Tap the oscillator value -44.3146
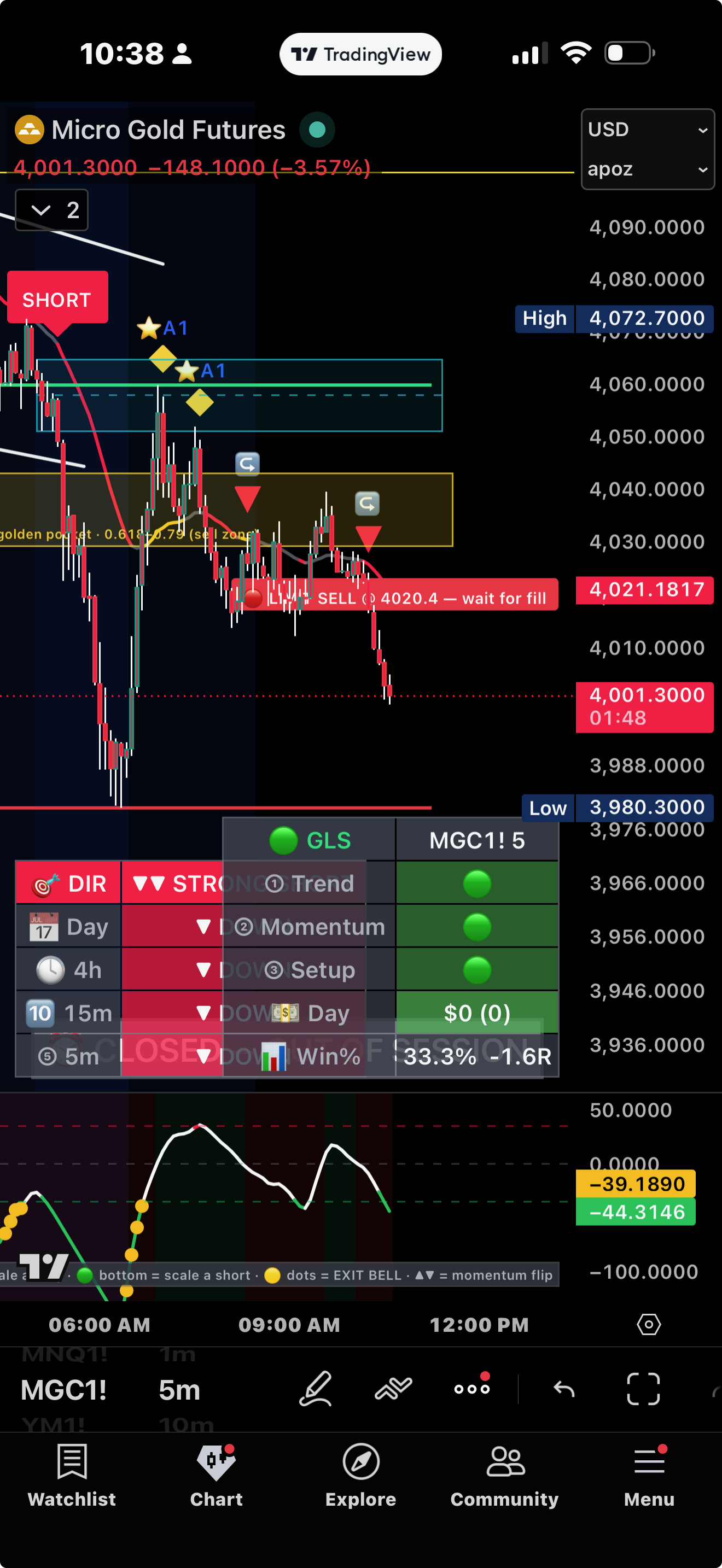722x1568 pixels. pyautogui.click(x=636, y=1212)
